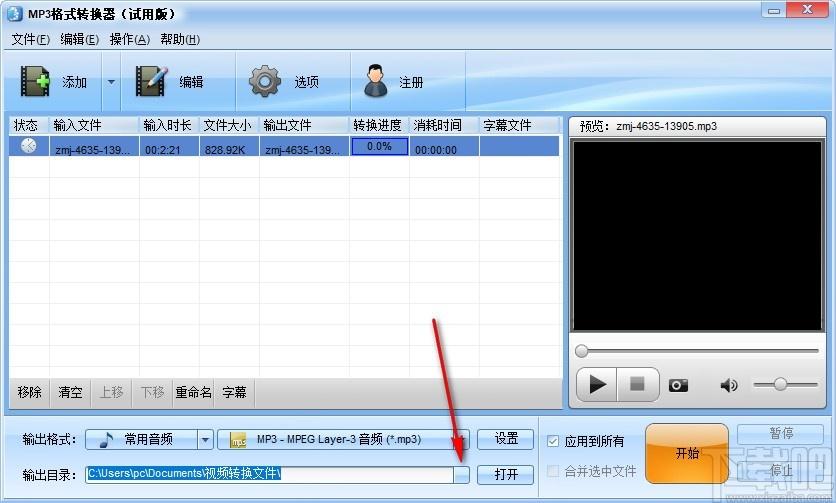
Task: Click the 00:2:21 duration cell
Action: point(169,146)
